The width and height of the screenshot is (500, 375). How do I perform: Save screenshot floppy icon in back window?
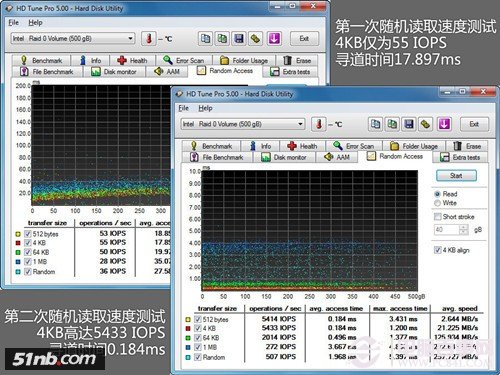pyautogui.click(x=239, y=39)
